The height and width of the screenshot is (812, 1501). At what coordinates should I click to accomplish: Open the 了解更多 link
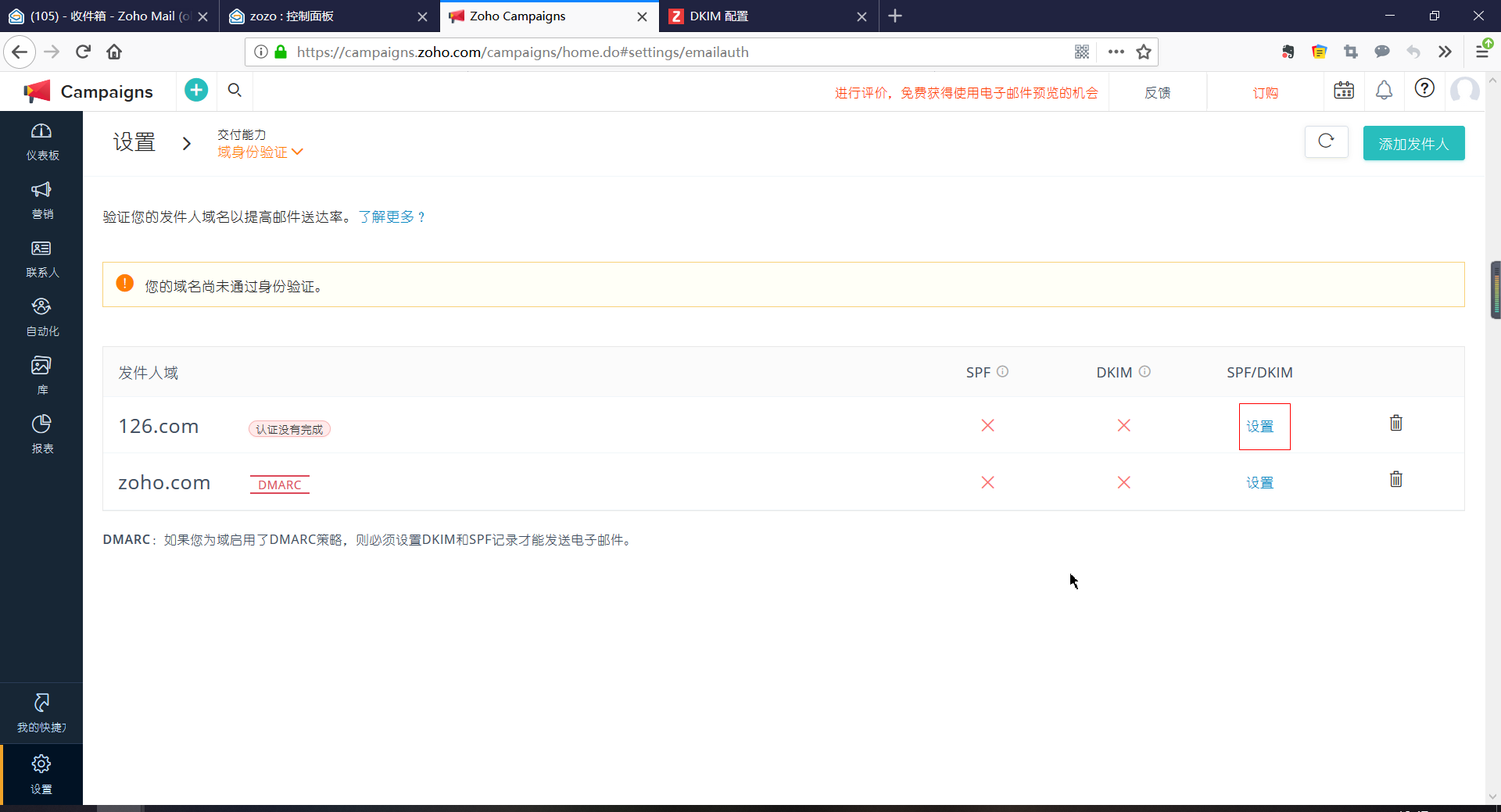[x=392, y=217]
